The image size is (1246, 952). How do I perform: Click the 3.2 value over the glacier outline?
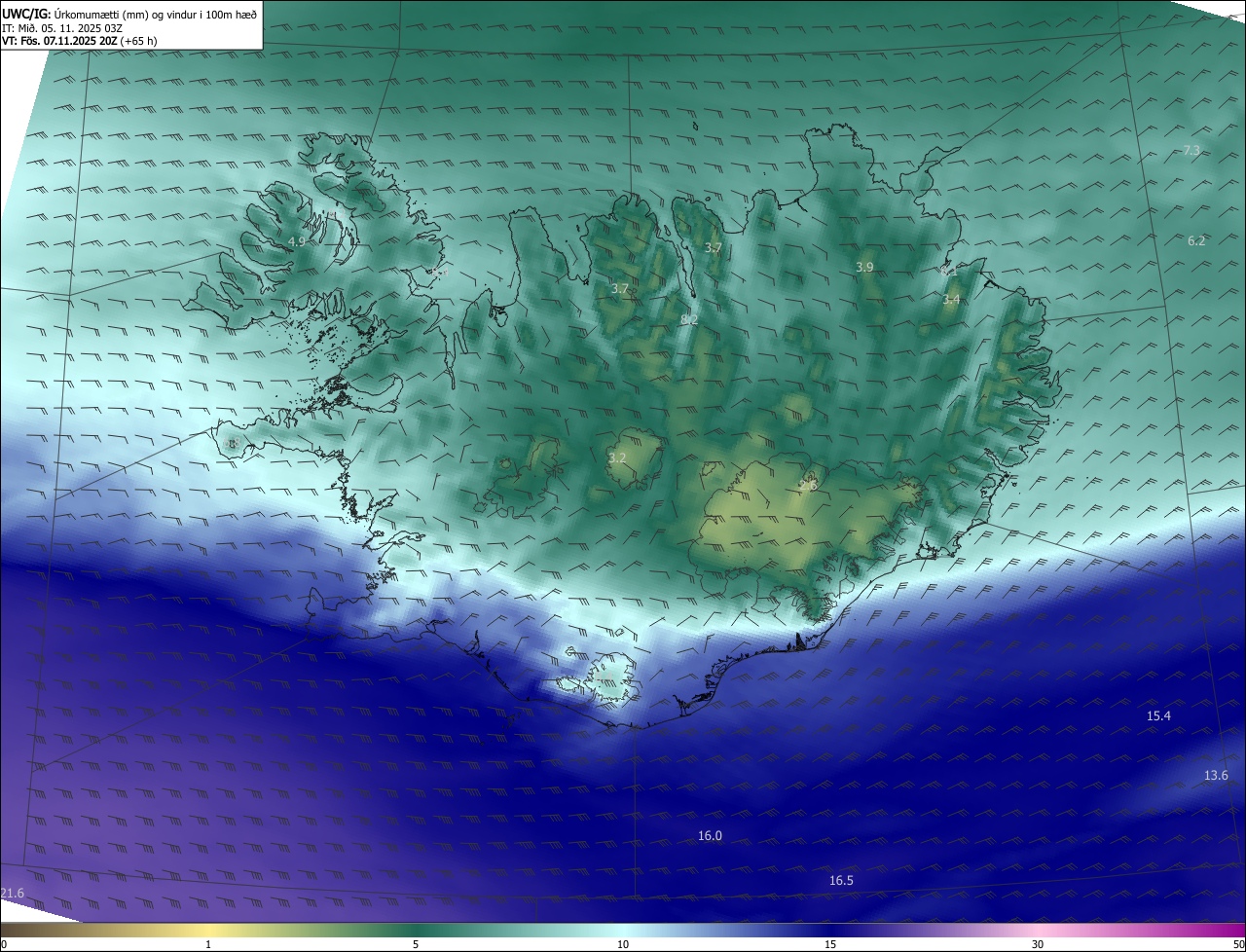click(x=617, y=458)
